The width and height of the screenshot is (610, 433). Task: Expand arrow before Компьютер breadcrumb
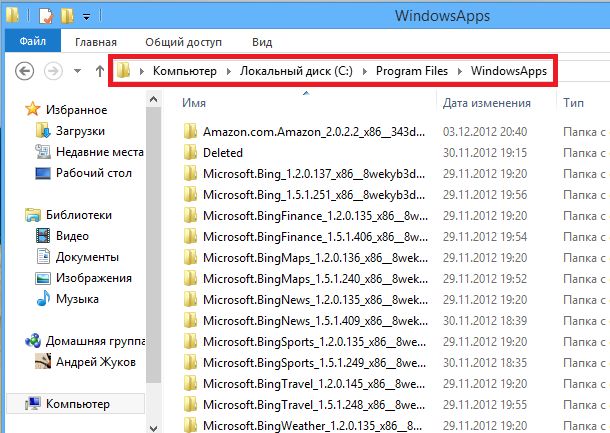click(x=142, y=72)
